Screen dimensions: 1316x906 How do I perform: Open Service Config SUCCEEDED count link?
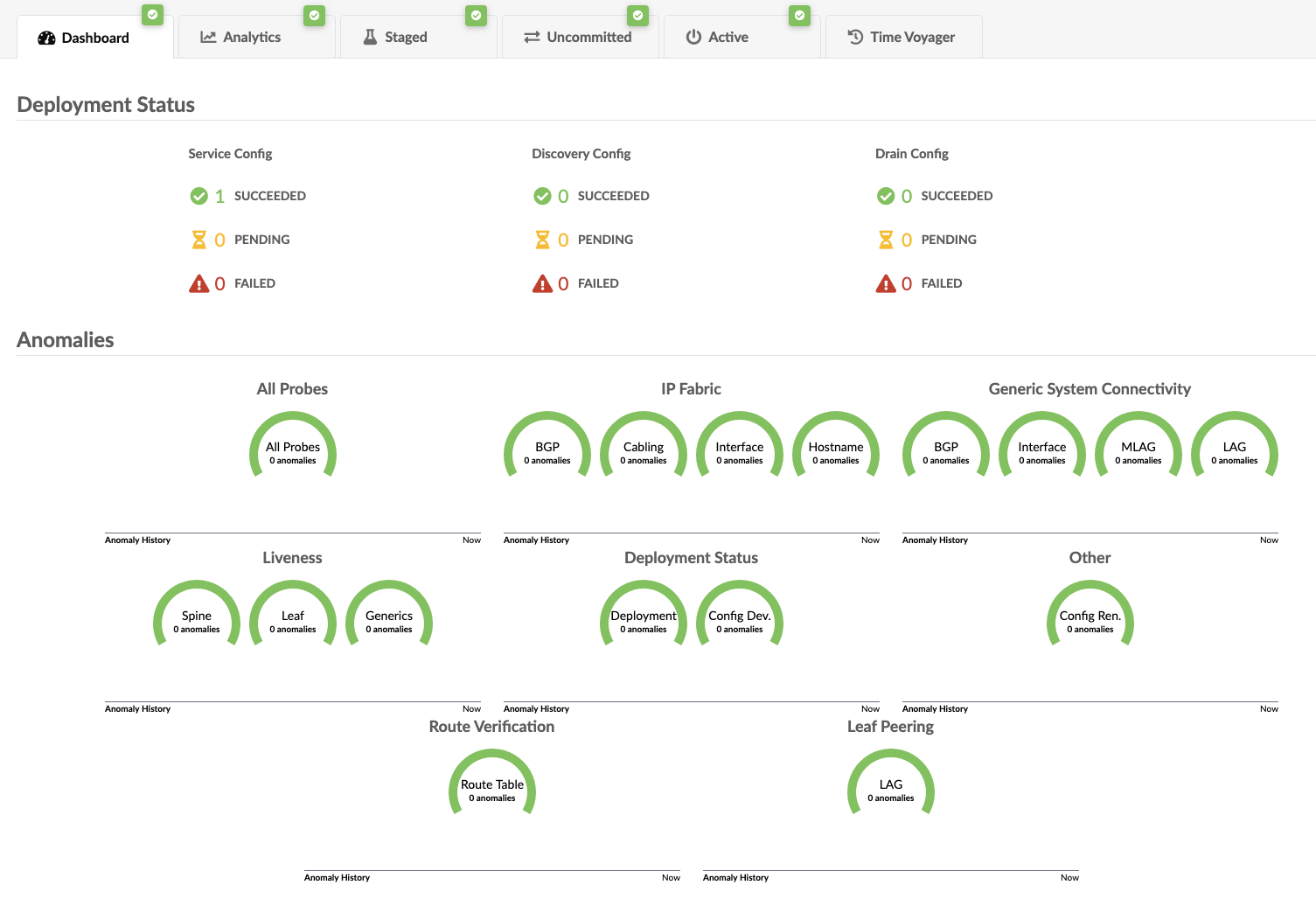point(219,196)
